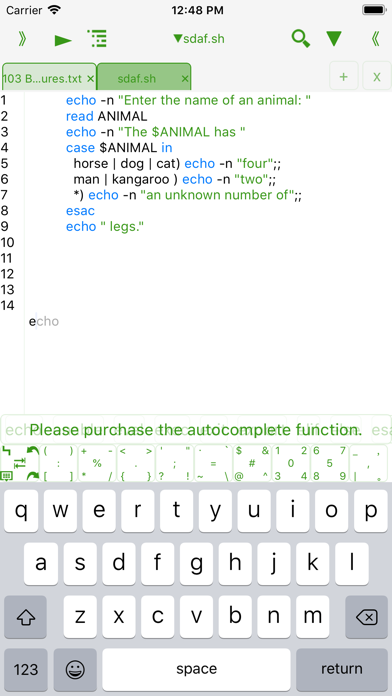The height and width of the screenshot is (696, 392).
Task: Close the sdaf.sh tab
Action: point(185,79)
